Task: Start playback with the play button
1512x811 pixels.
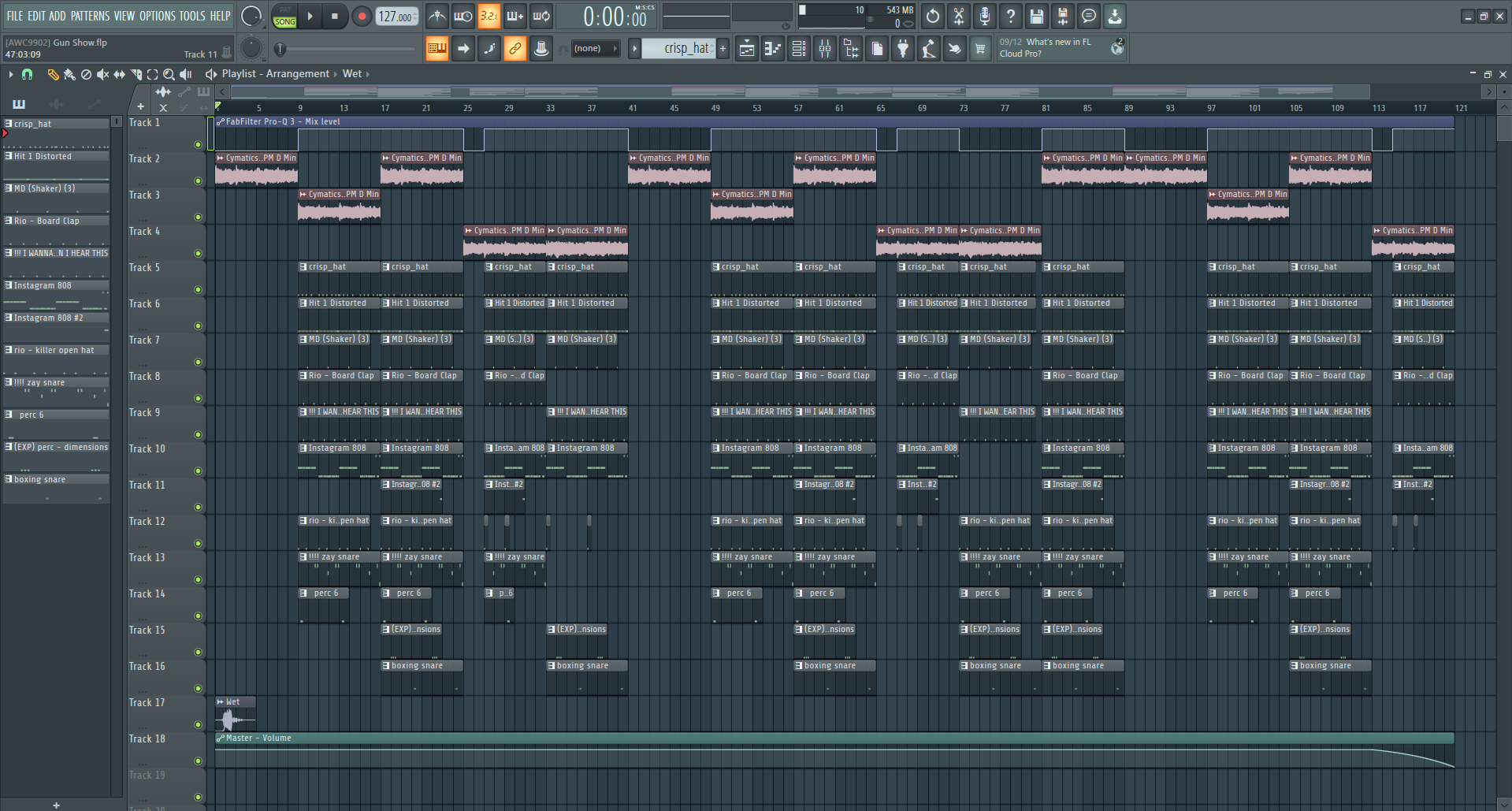Action: pyautogui.click(x=310, y=17)
